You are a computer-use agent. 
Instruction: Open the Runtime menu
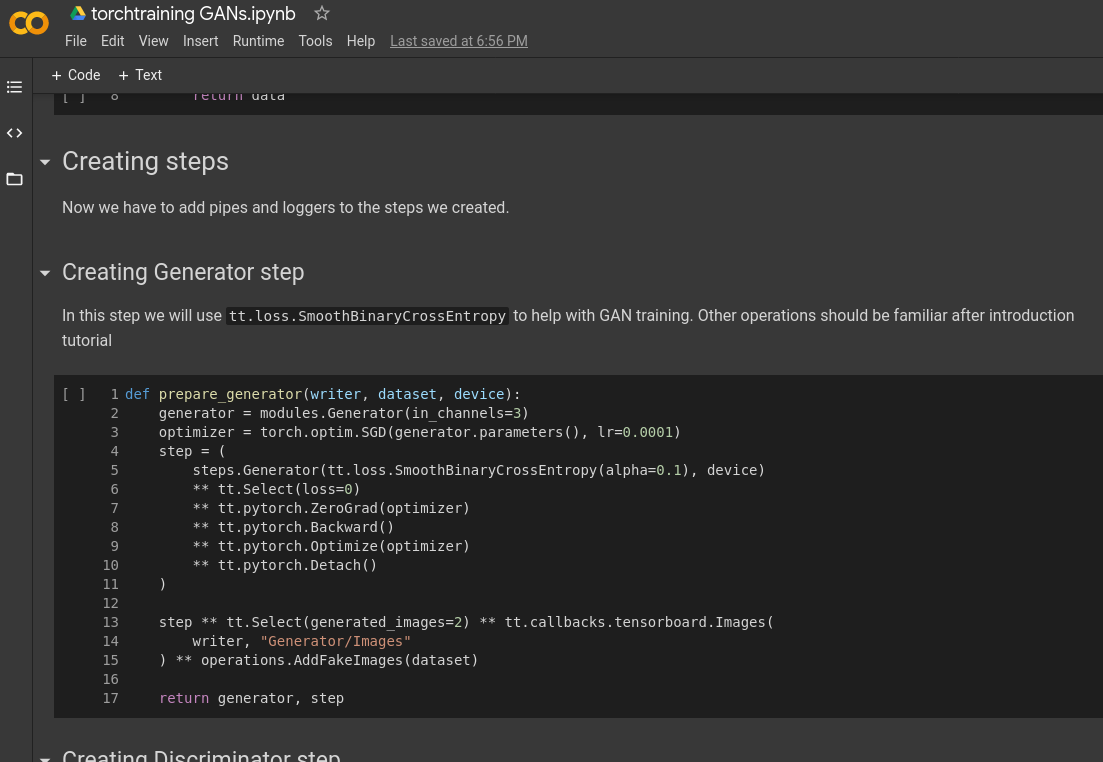pyautogui.click(x=258, y=41)
